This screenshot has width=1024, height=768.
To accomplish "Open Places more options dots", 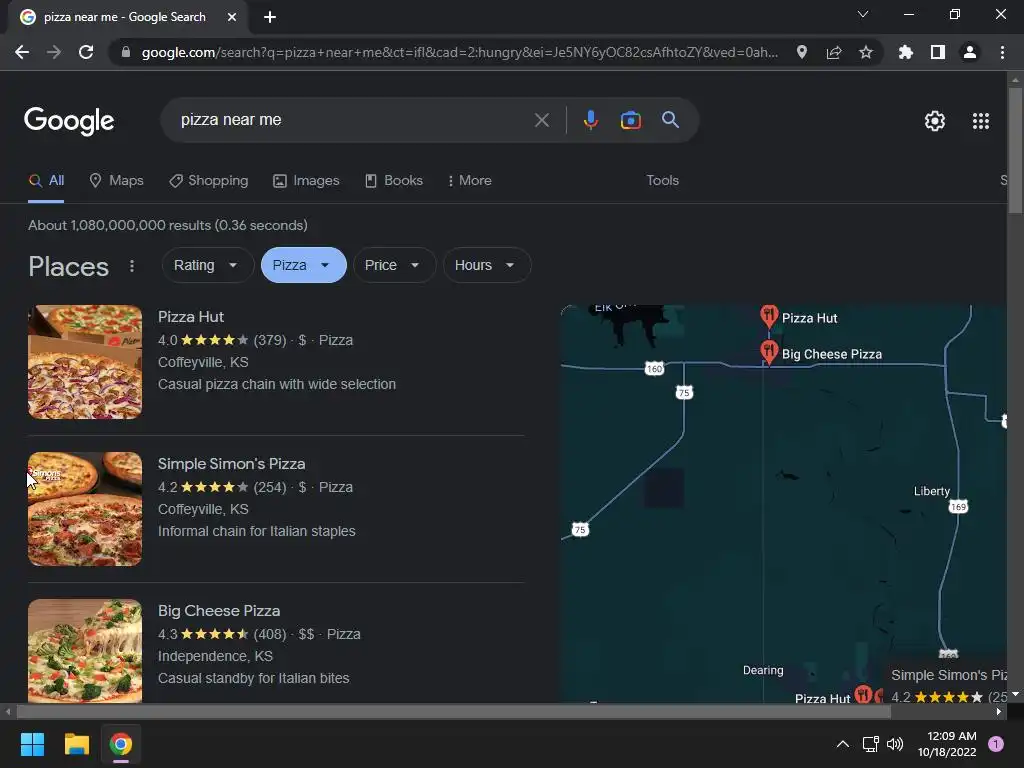I will point(132,266).
